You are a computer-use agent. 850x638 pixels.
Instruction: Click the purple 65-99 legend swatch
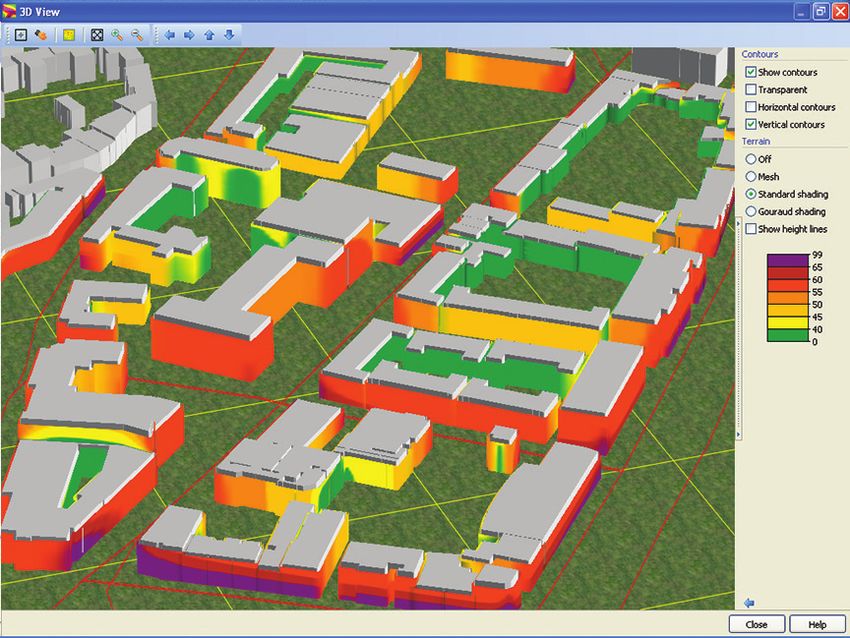tap(788, 260)
